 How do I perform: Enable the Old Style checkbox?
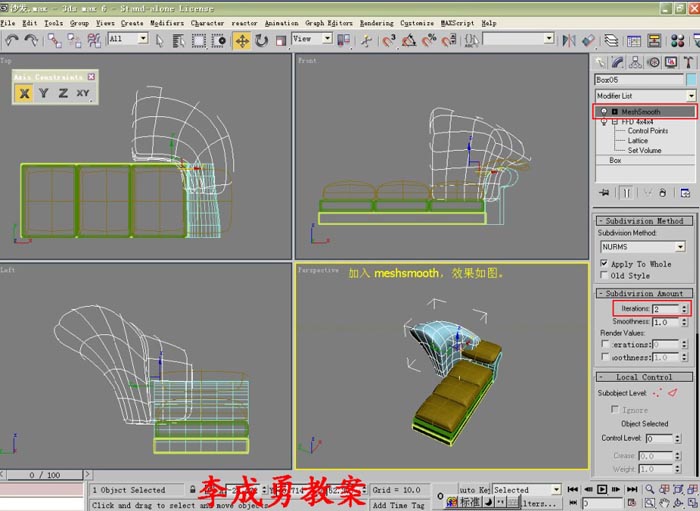click(x=604, y=275)
